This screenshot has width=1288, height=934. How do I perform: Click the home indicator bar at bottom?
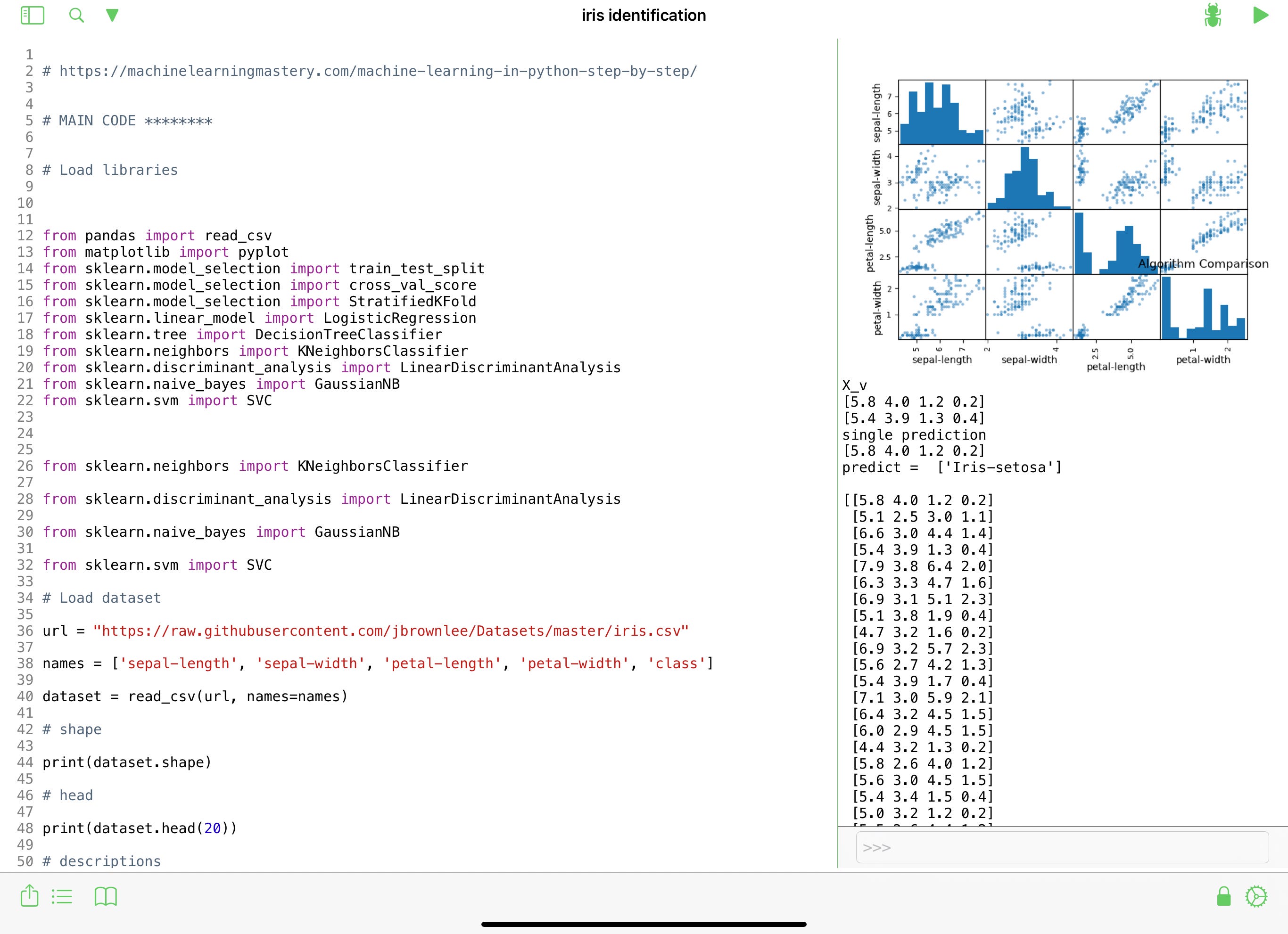coord(644,925)
